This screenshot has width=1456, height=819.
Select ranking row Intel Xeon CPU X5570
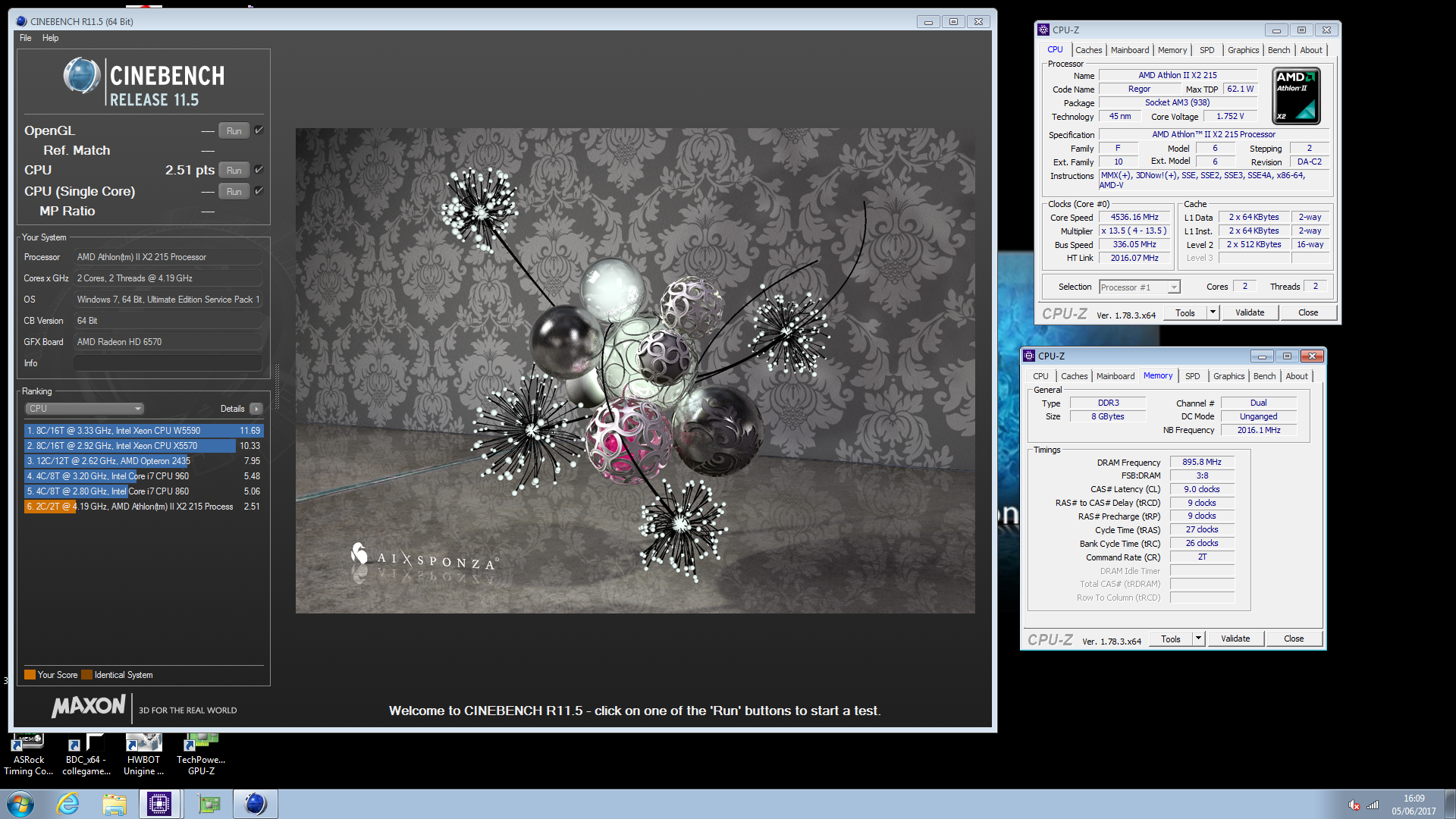pyautogui.click(x=143, y=446)
